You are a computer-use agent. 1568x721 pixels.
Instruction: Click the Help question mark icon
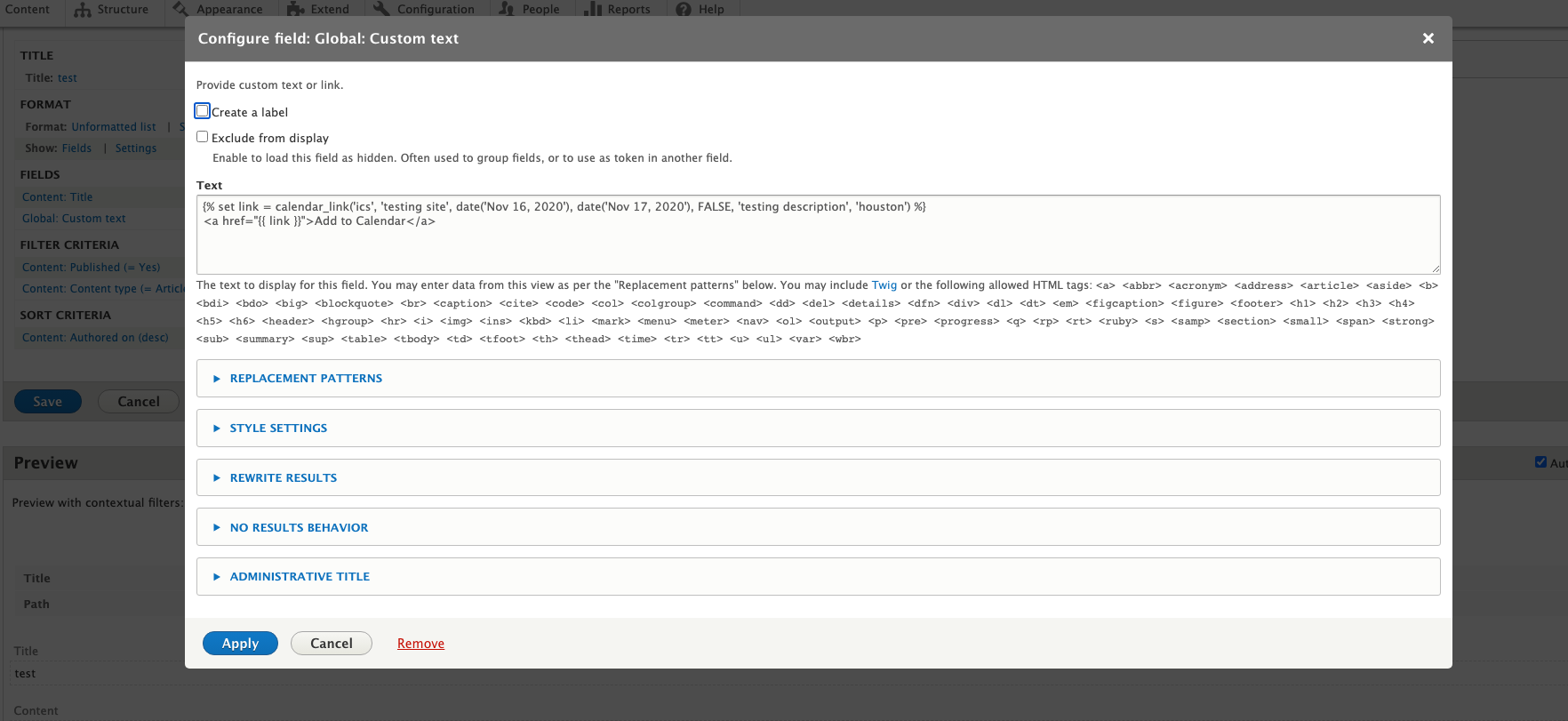[x=684, y=9]
